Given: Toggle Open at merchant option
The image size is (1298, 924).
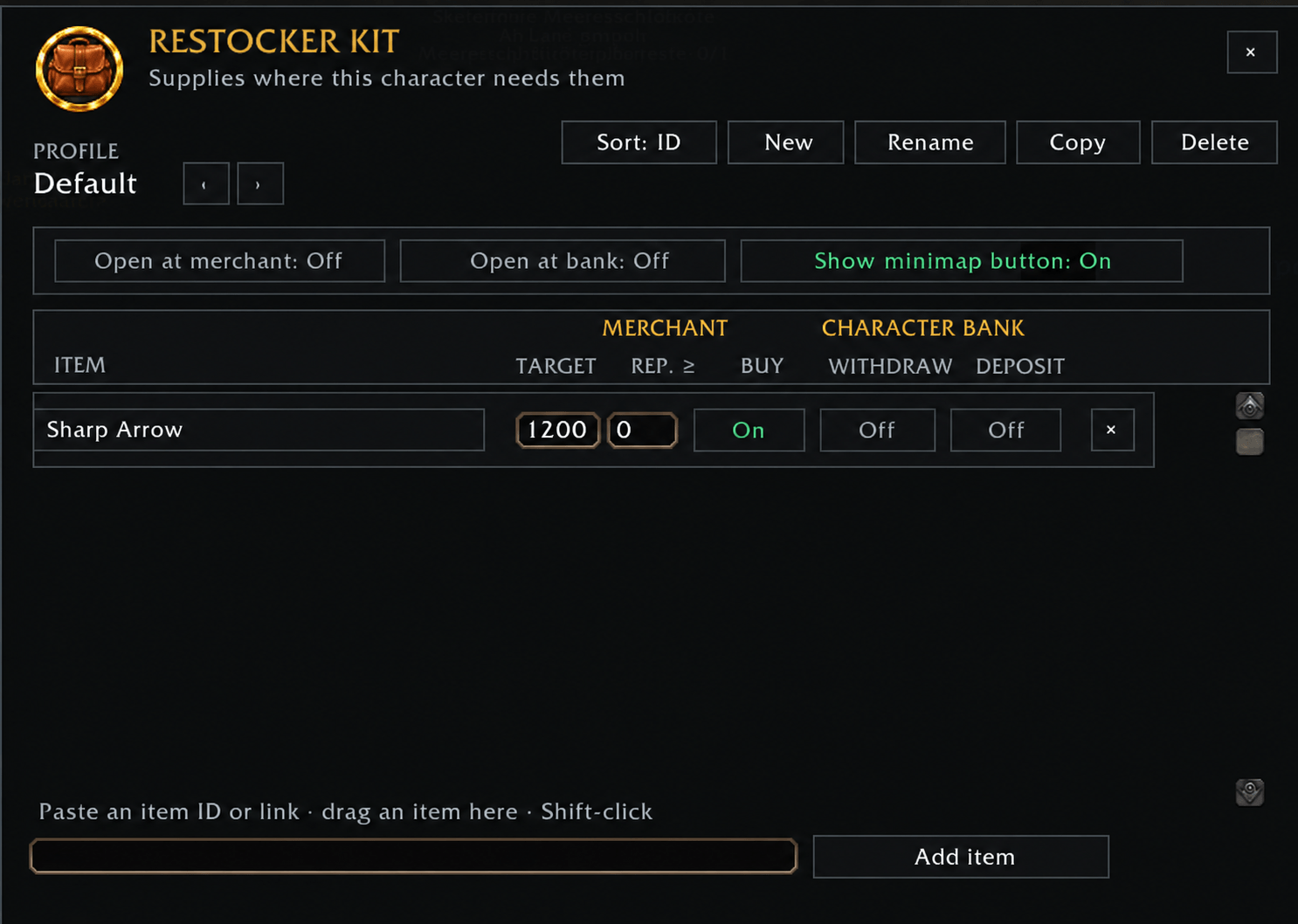Looking at the screenshot, I should (219, 261).
